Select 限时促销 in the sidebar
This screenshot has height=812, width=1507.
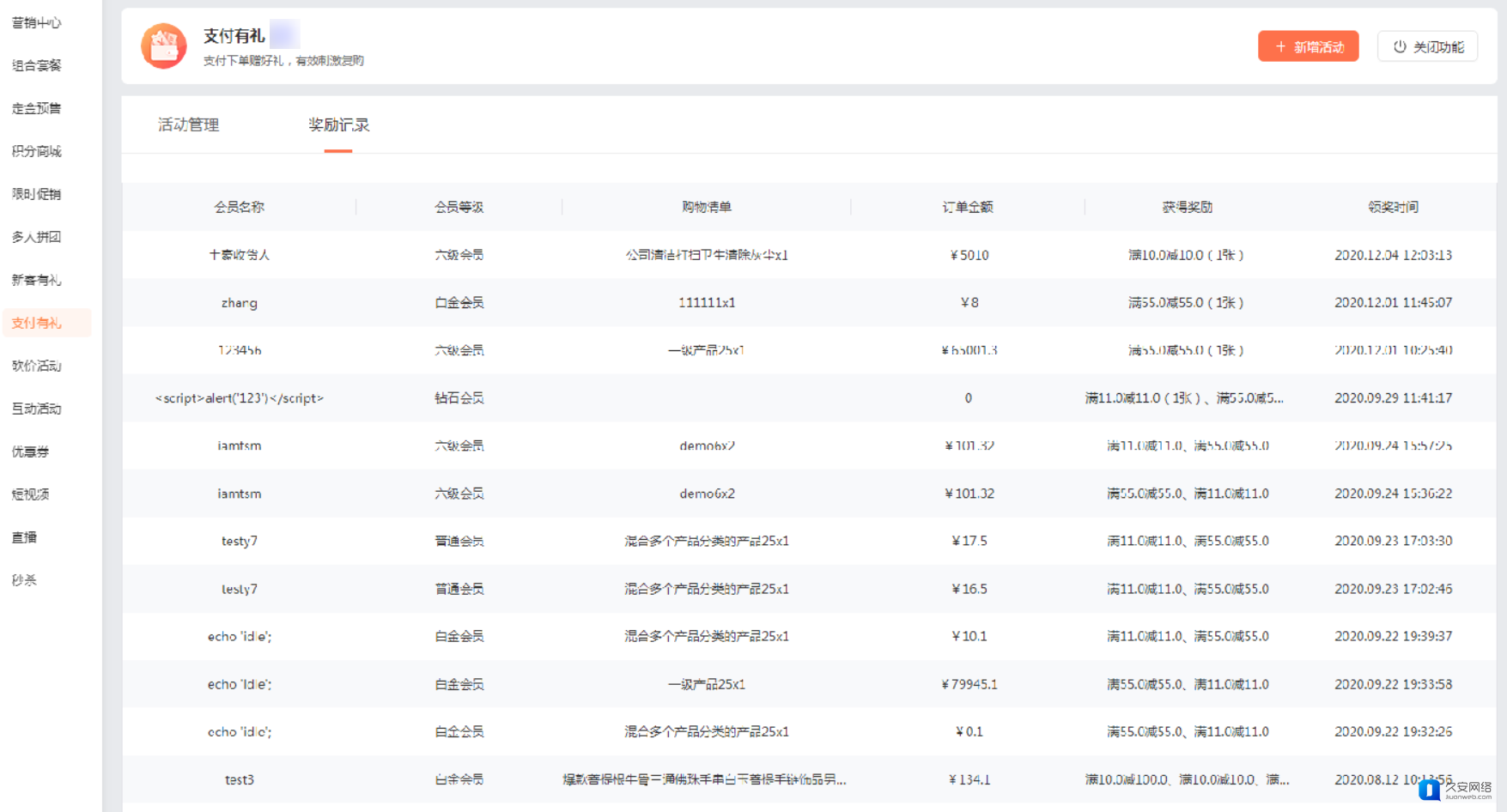[x=37, y=194]
